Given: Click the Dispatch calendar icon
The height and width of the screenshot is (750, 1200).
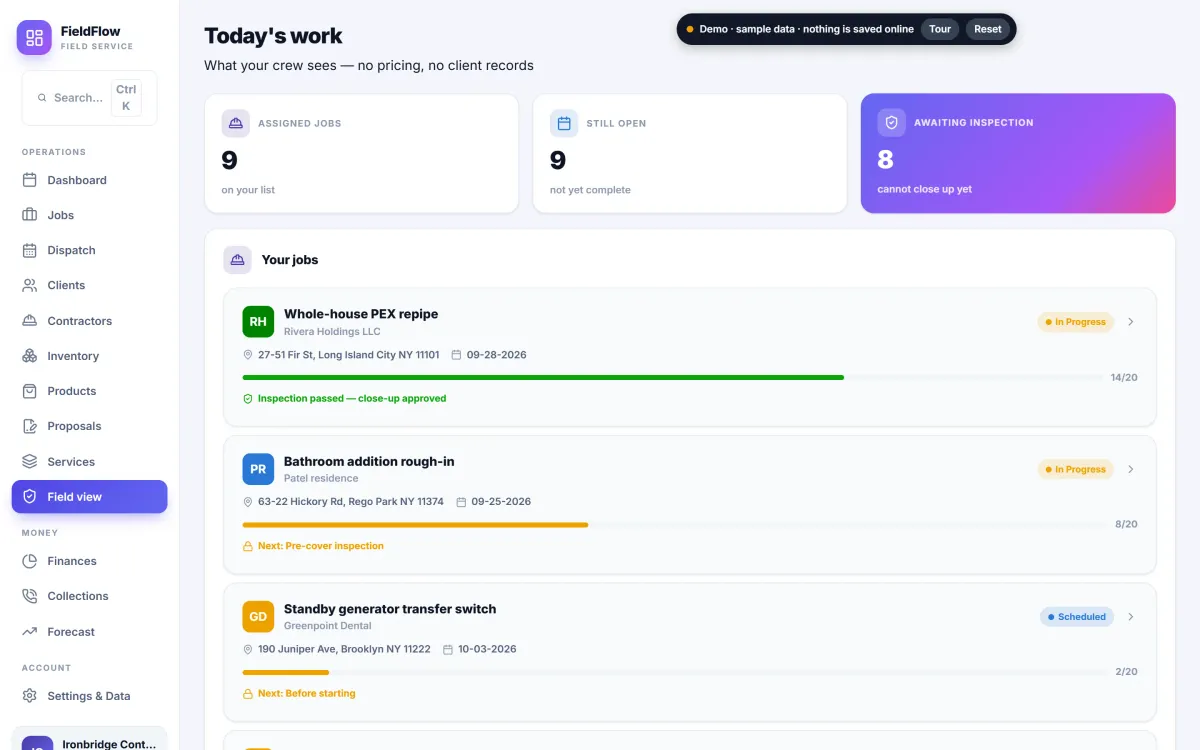Looking at the screenshot, I should click(x=30, y=250).
